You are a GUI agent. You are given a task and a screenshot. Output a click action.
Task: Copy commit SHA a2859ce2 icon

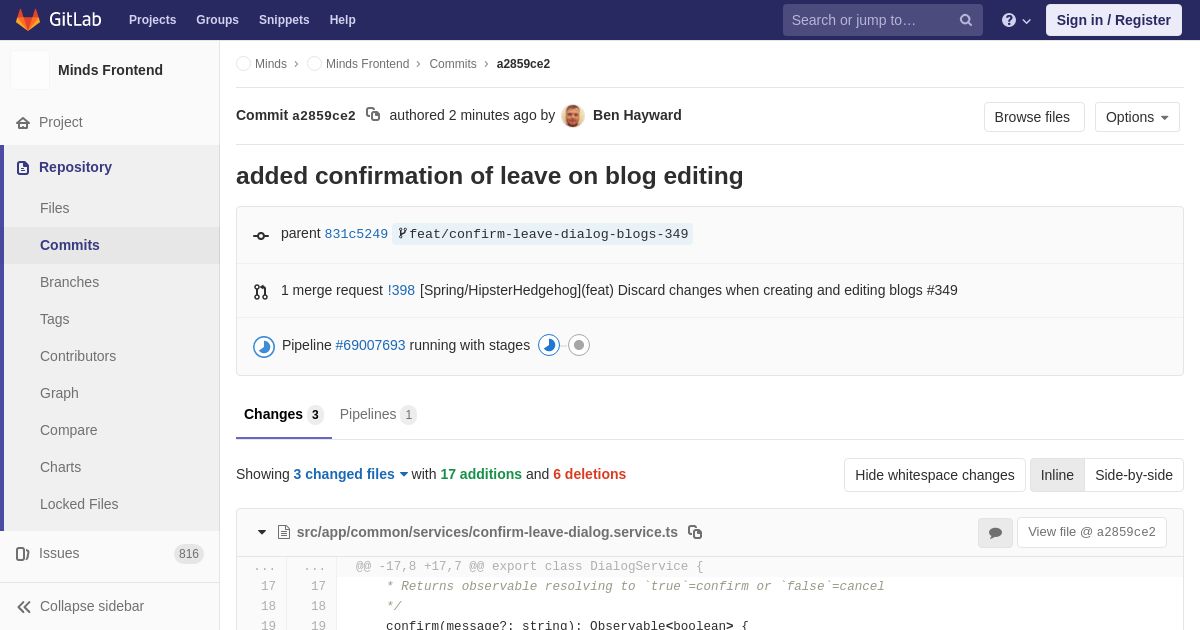pyautogui.click(x=373, y=115)
